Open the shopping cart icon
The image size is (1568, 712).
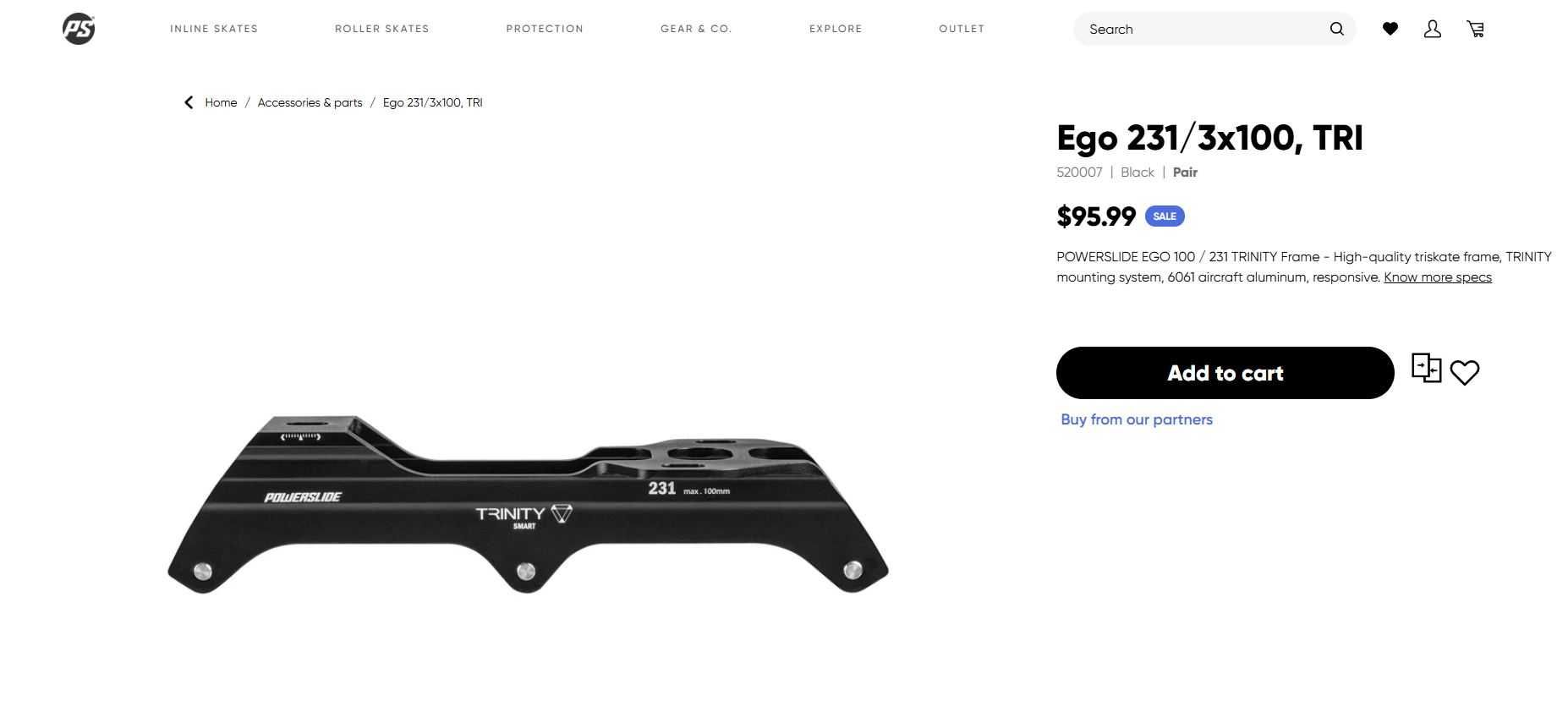(x=1476, y=29)
